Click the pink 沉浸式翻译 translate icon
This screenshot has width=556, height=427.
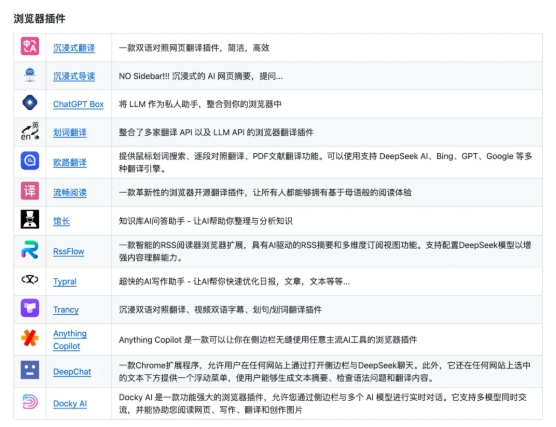(30, 46)
